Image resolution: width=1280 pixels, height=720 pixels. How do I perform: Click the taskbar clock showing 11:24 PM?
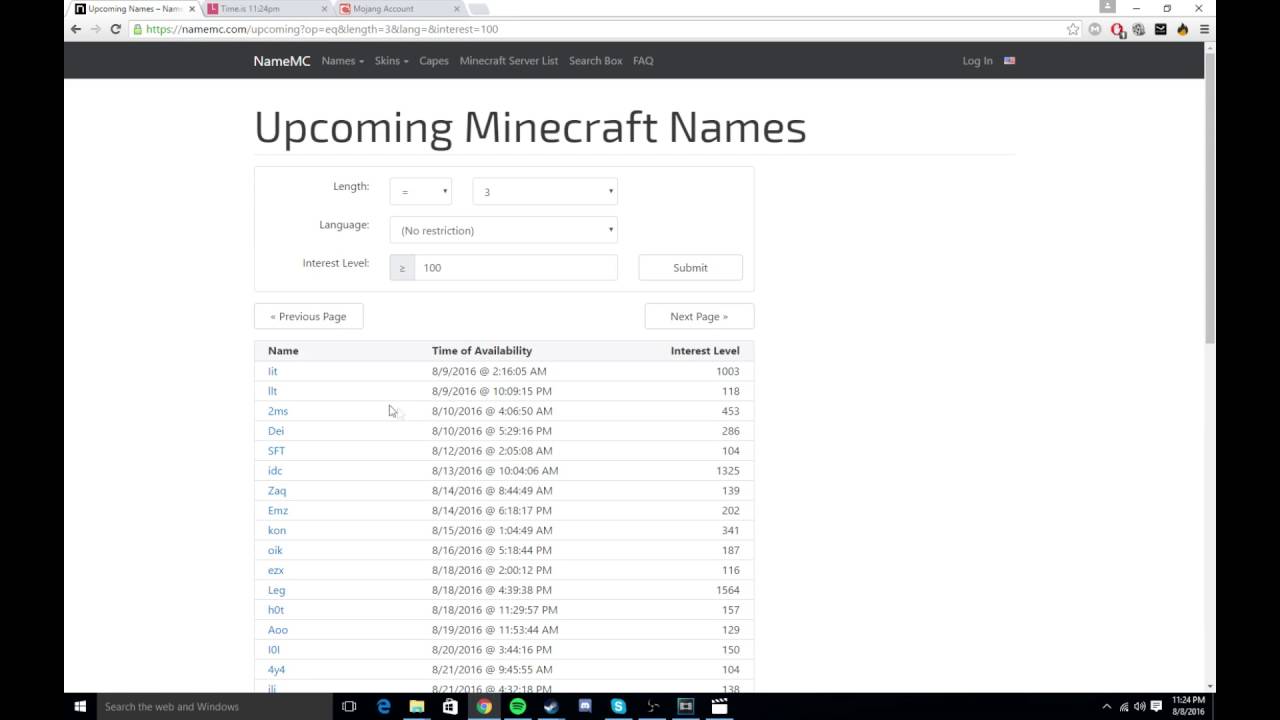pos(1188,706)
